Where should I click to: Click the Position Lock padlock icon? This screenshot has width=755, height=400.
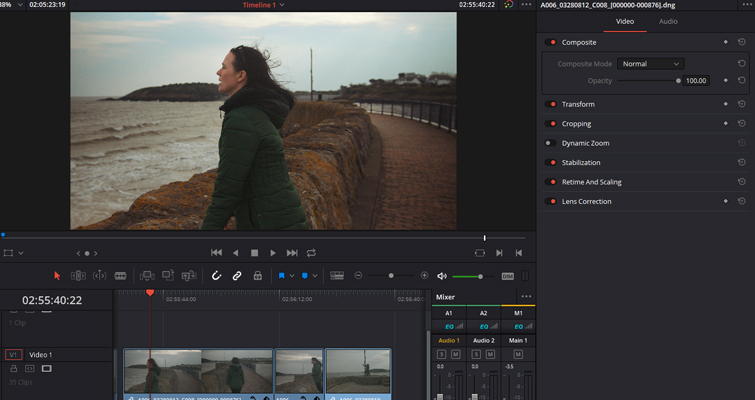(x=257, y=275)
